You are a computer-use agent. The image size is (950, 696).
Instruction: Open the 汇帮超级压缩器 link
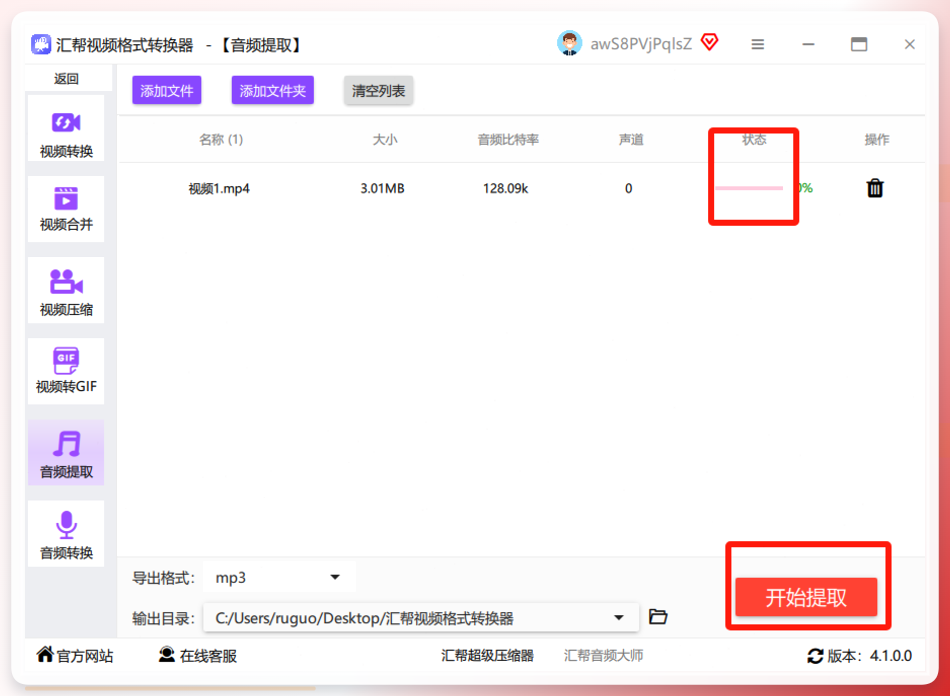(488, 655)
